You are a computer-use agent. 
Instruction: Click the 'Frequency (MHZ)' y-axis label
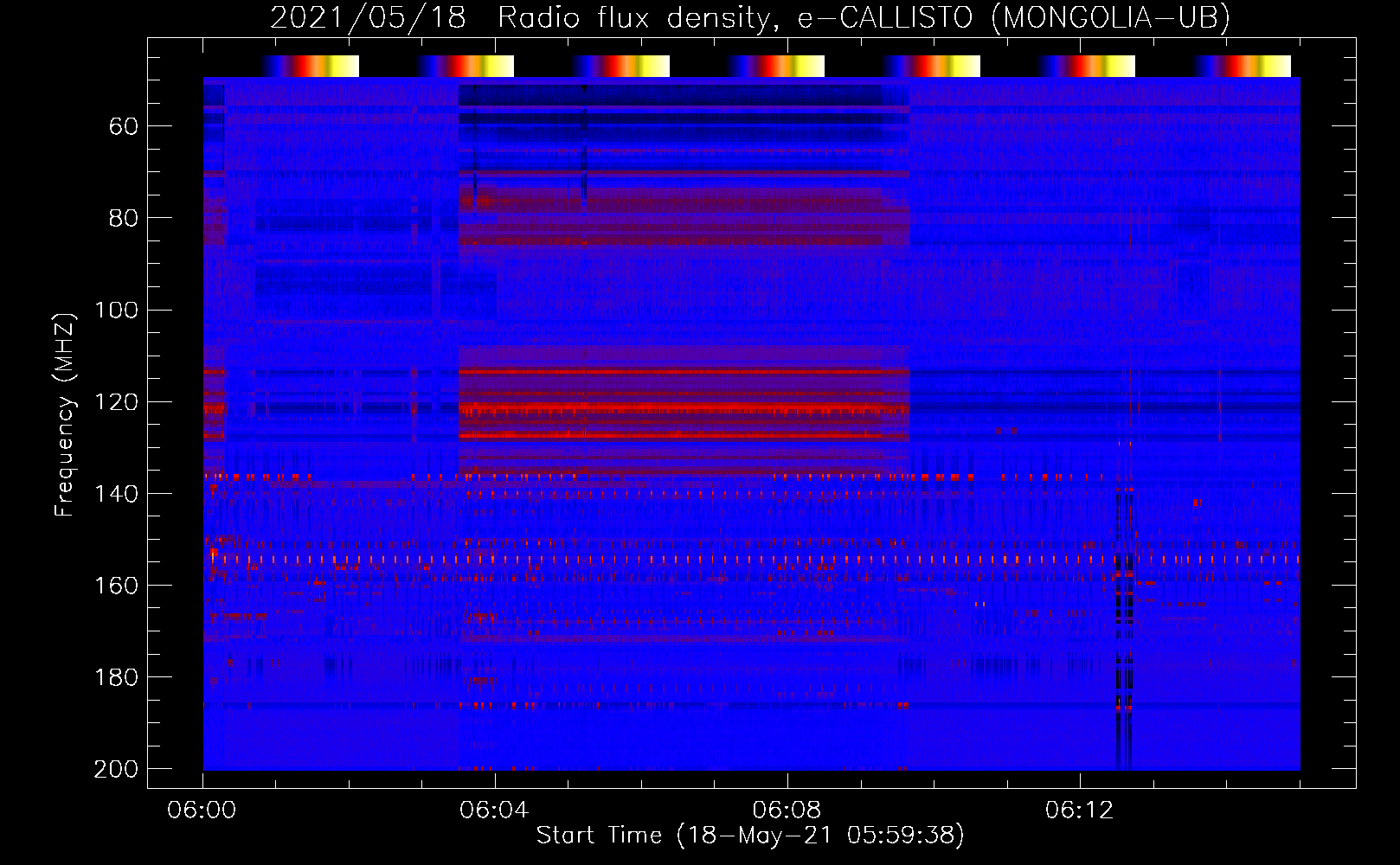(65, 415)
